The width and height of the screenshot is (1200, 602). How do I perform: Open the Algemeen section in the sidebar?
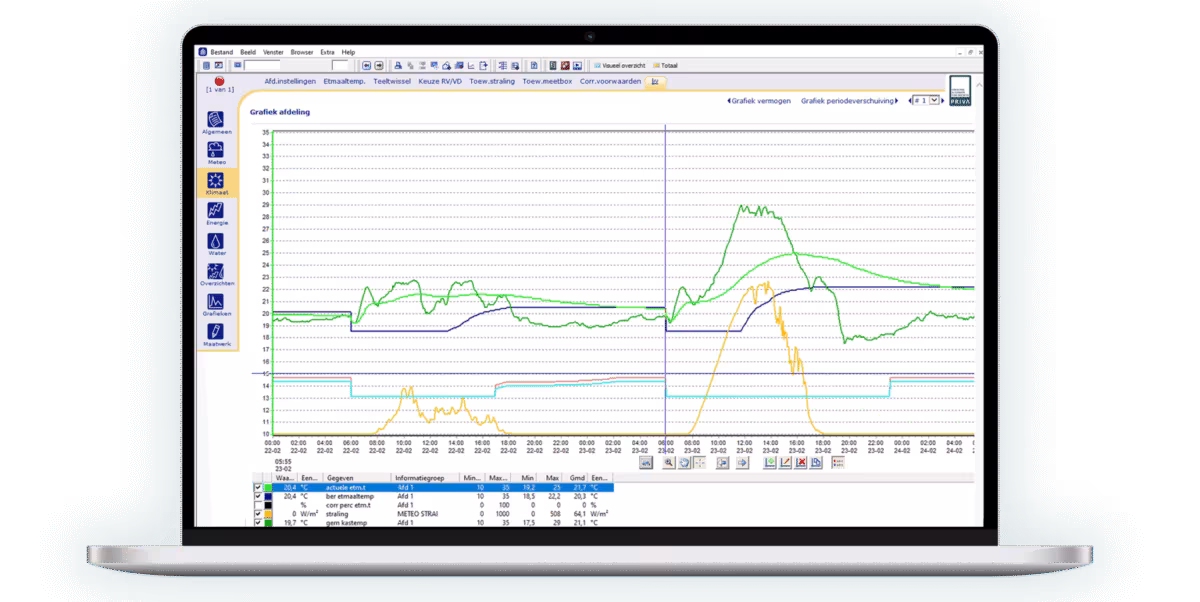pos(216,121)
